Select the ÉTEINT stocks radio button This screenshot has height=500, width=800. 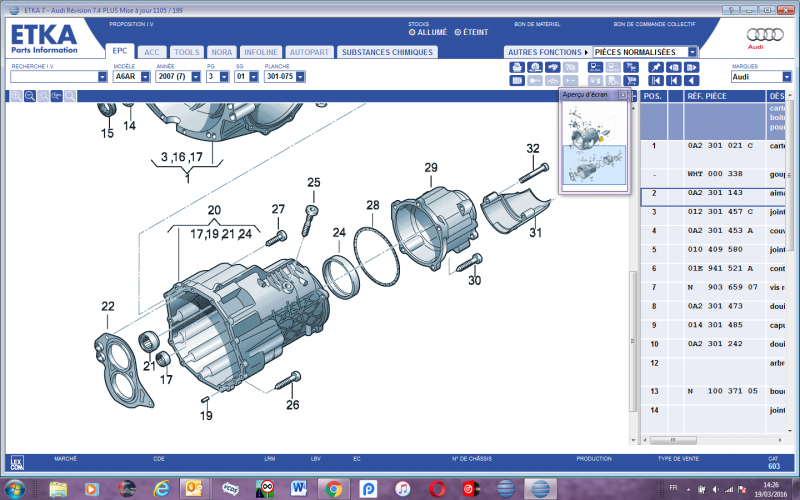[458, 32]
